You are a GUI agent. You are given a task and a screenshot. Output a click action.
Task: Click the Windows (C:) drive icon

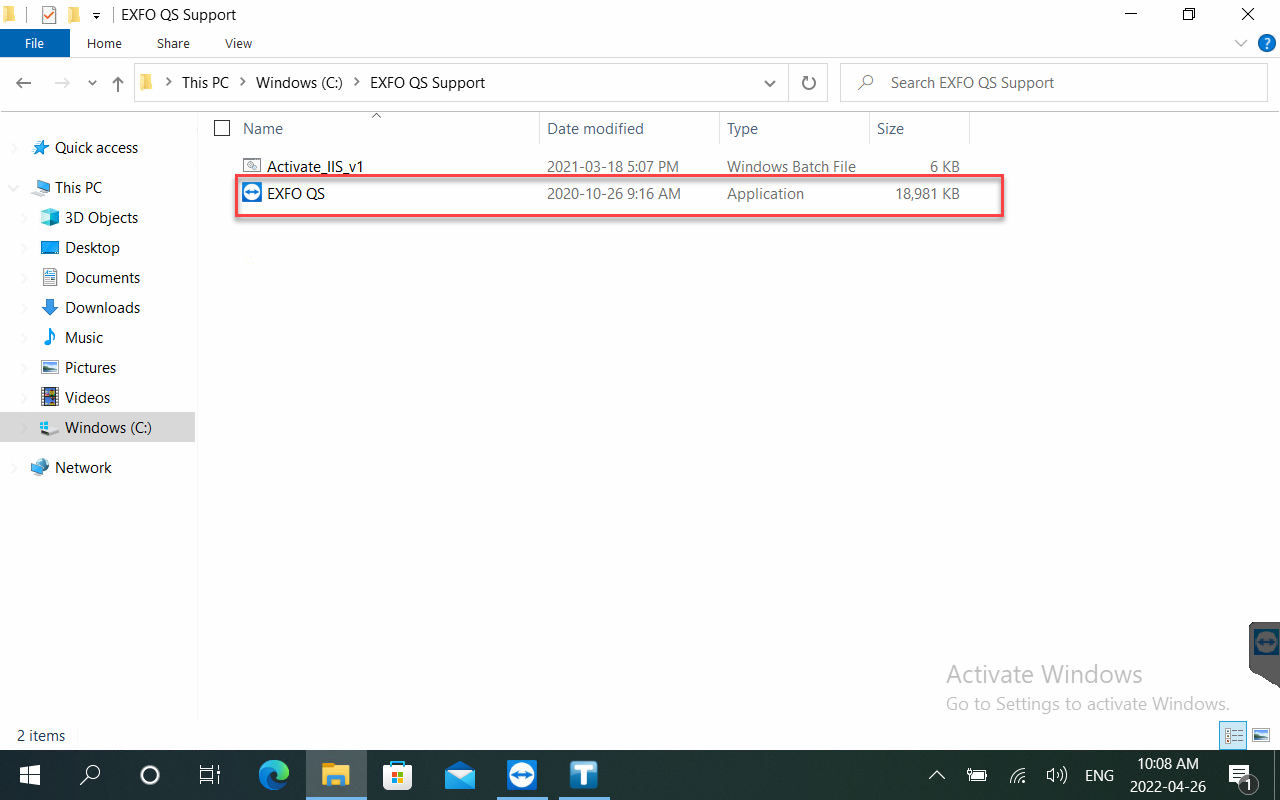[49, 427]
